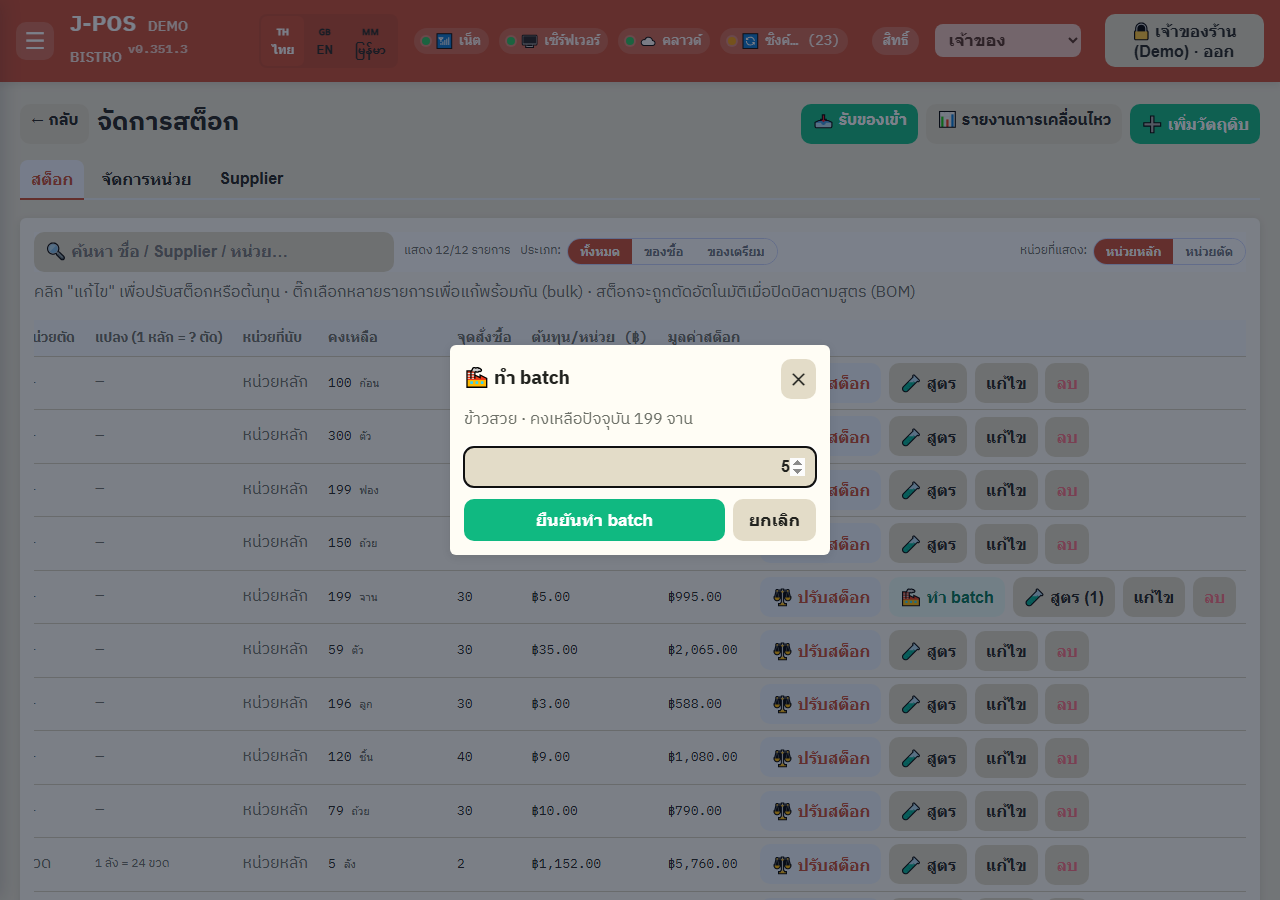Click the batch quantity number field
The image size is (1280, 900).
[640, 467]
